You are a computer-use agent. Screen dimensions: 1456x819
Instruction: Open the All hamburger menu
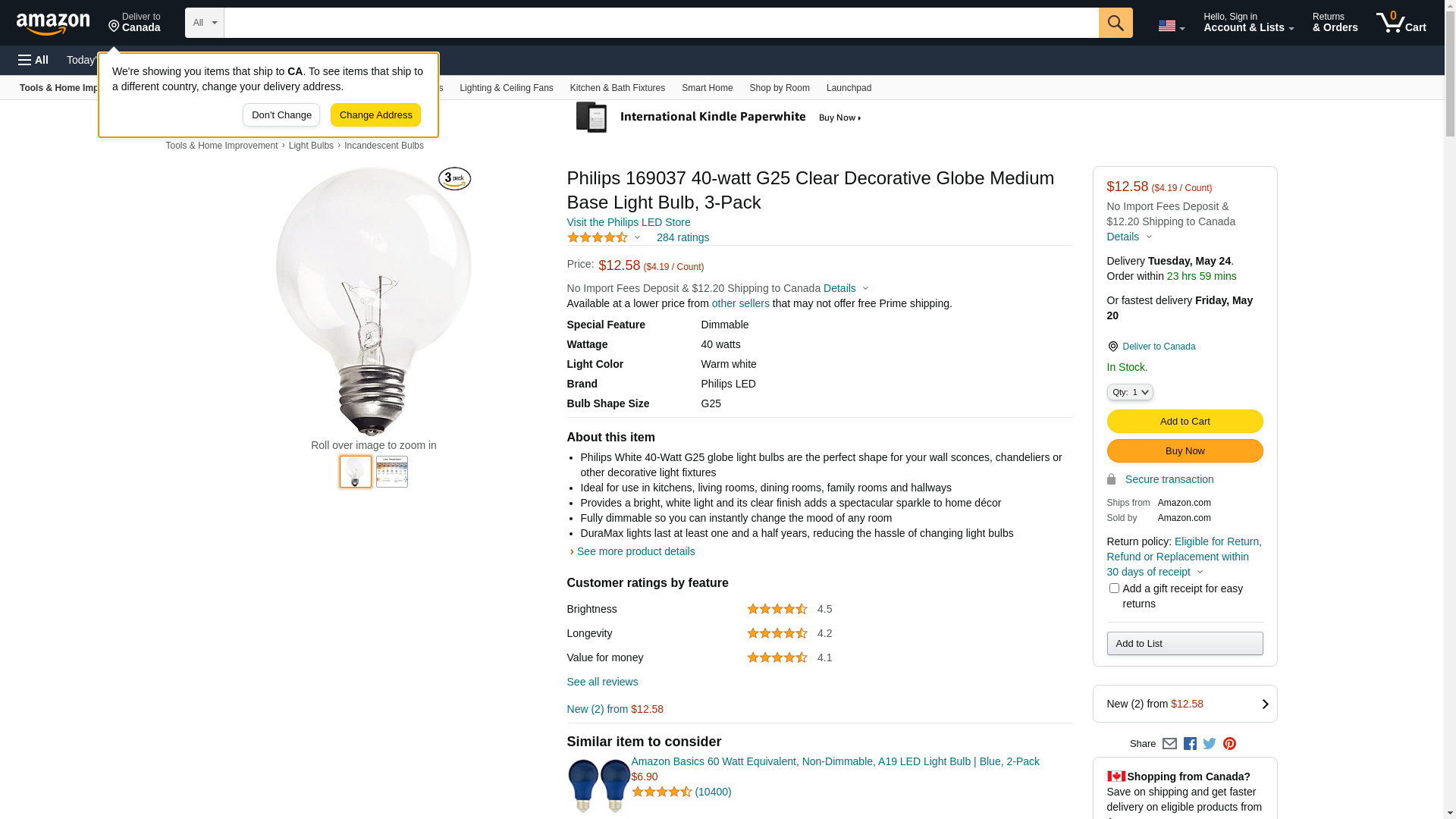(33, 60)
